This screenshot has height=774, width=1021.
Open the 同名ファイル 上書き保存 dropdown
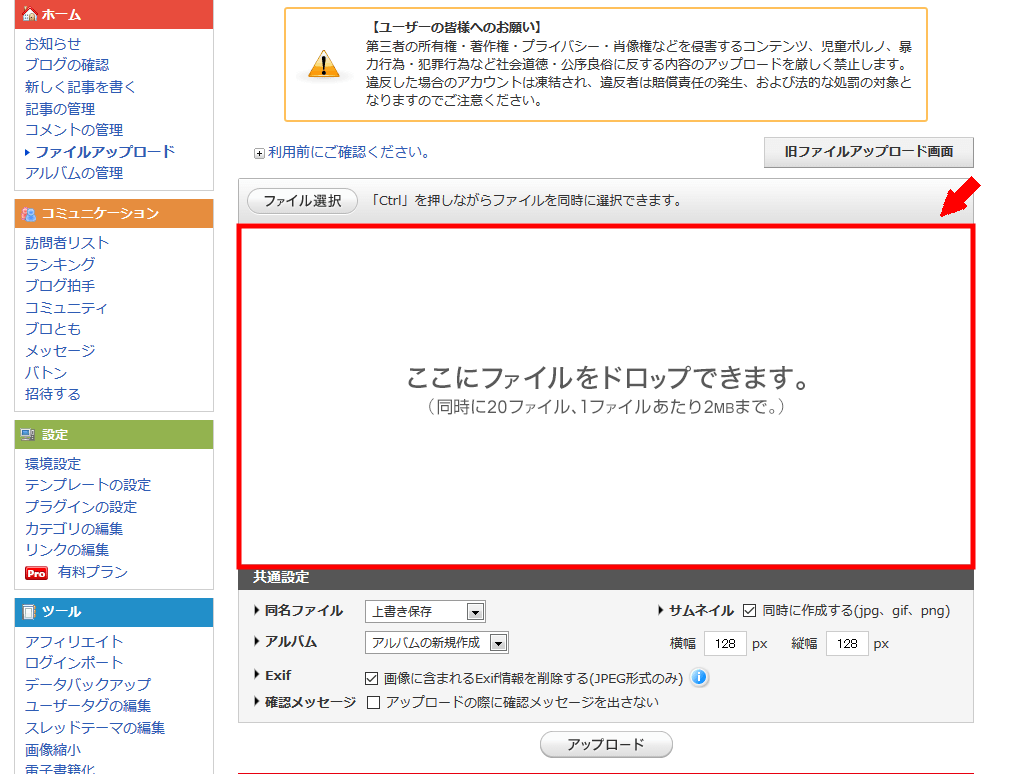click(425, 611)
